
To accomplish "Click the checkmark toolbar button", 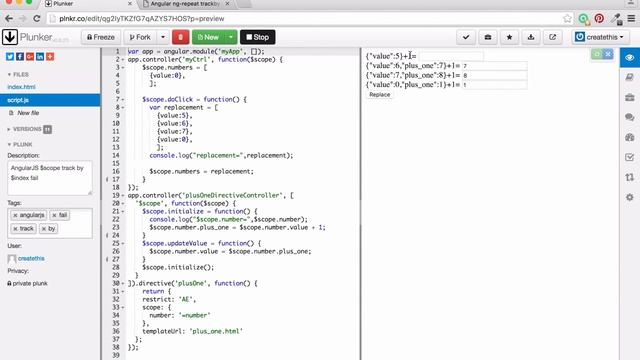I will tap(466, 37).
